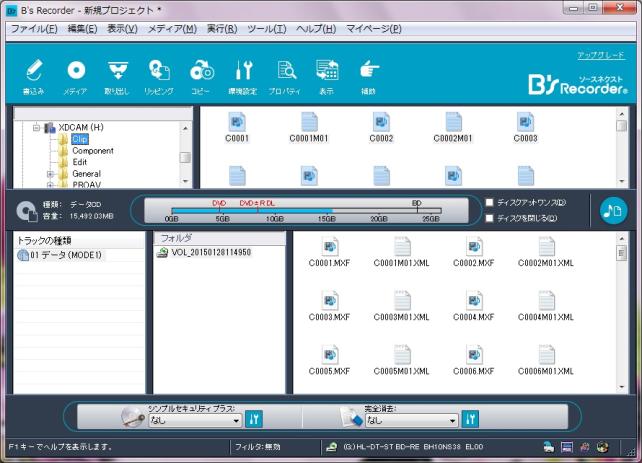This screenshot has width=642, height=463.
Task: Select the C0002 clip file icon
Action: pos(381,127)
